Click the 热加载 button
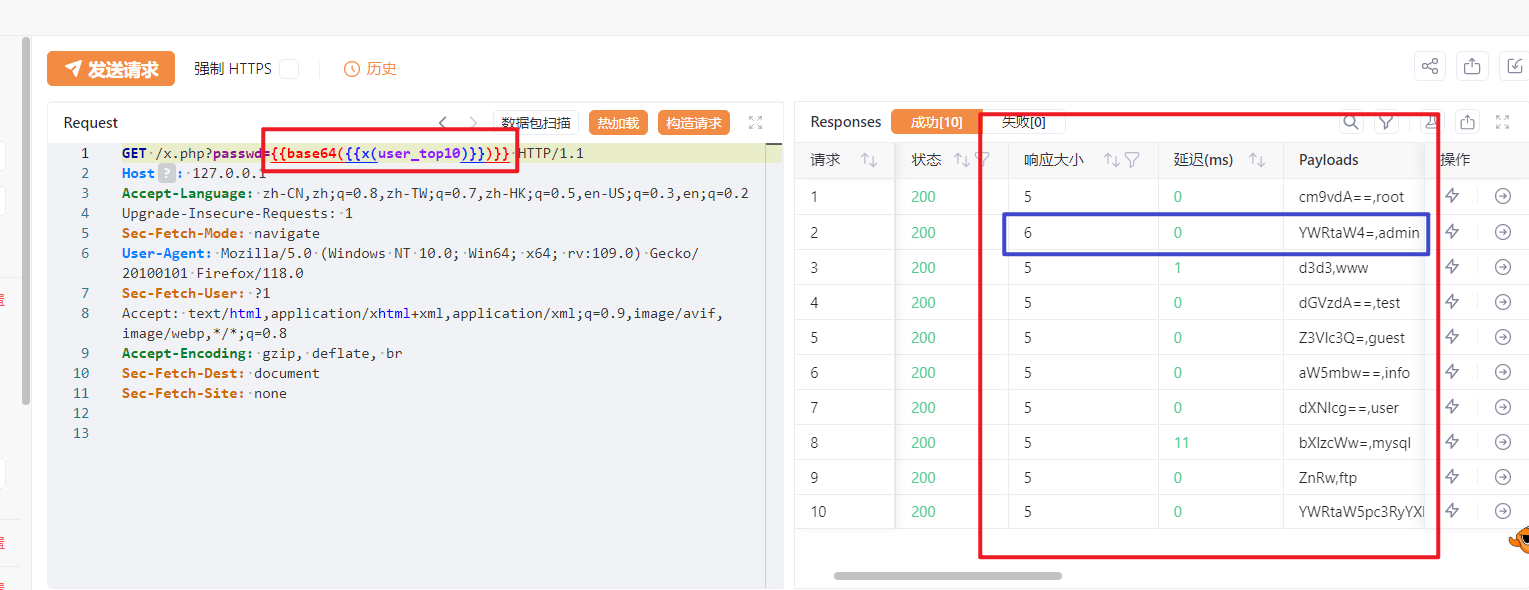This screenshot has width=1529, height=590. click(618, 123)
